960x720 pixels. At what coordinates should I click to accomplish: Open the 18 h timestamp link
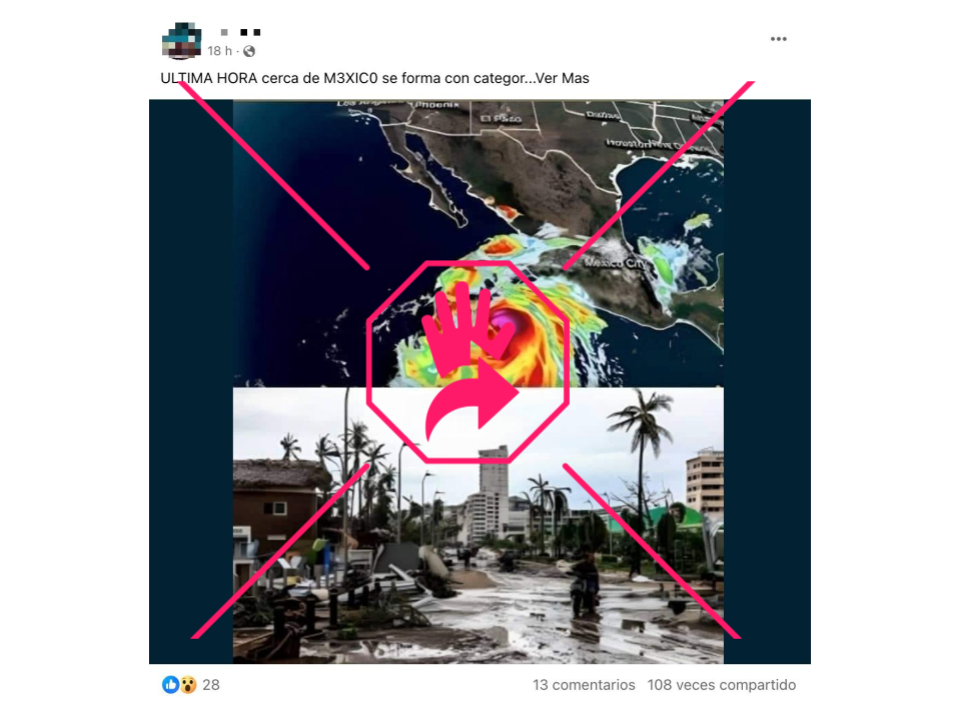219,51
